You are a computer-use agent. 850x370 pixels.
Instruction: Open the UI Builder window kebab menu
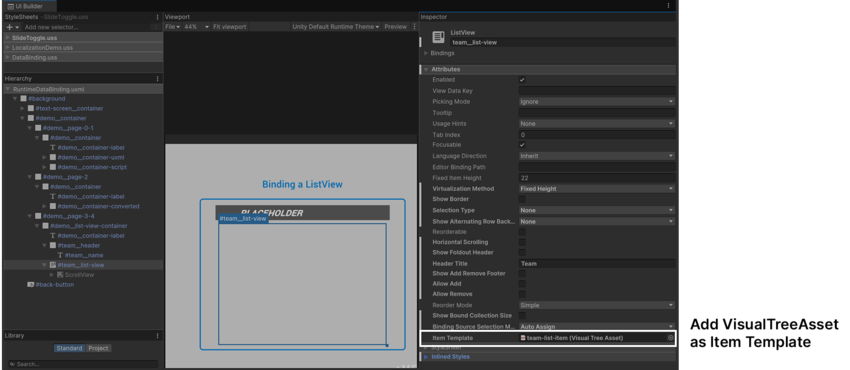[668, 5]
